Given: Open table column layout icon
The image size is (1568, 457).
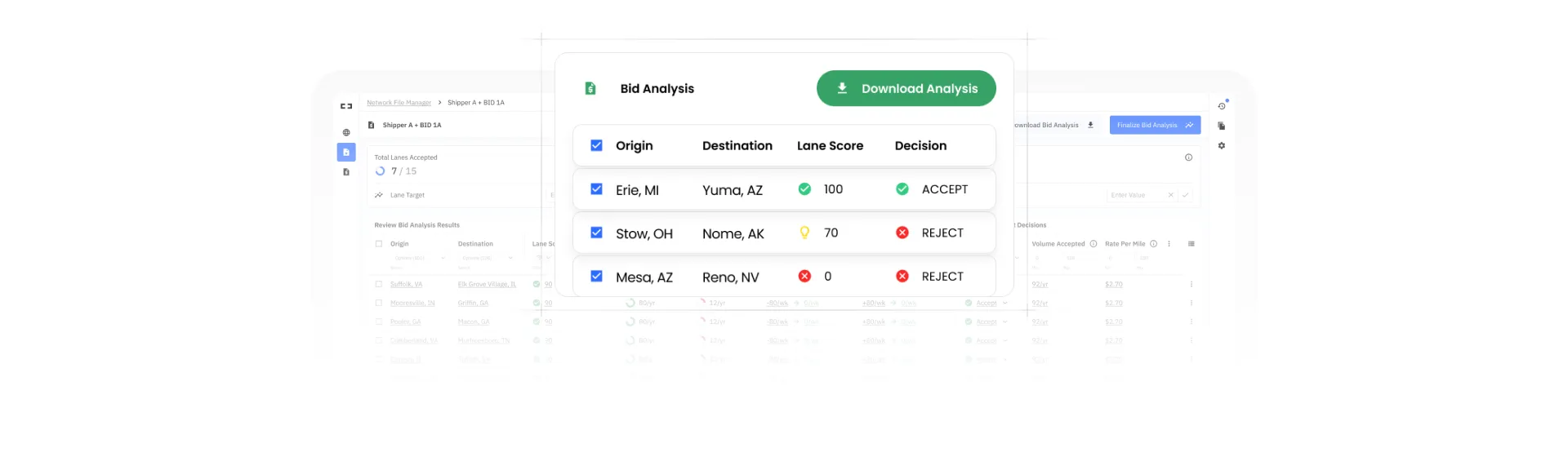Looking at the screenshot, I should click(x=1192, y=244).
